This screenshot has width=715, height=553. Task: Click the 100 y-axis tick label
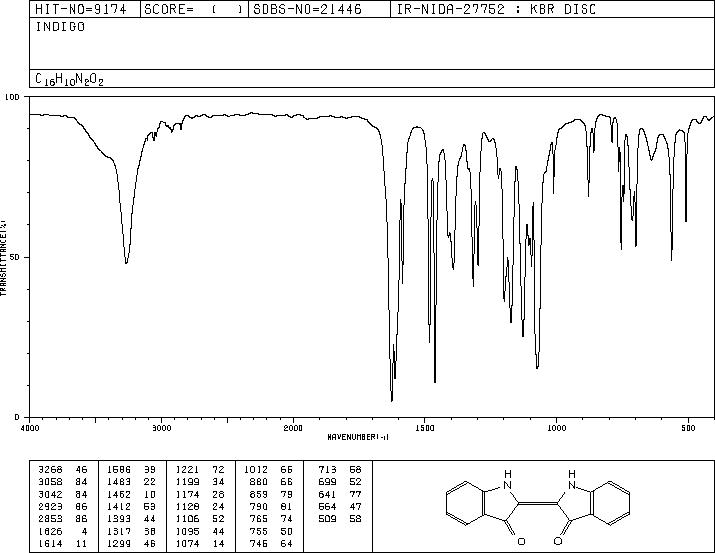point(12,97)
